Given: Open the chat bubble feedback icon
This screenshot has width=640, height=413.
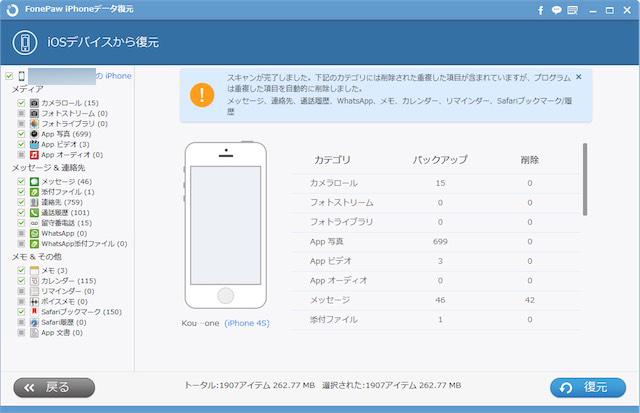Looking at the screenshot, I should click(x=556, y=10).
